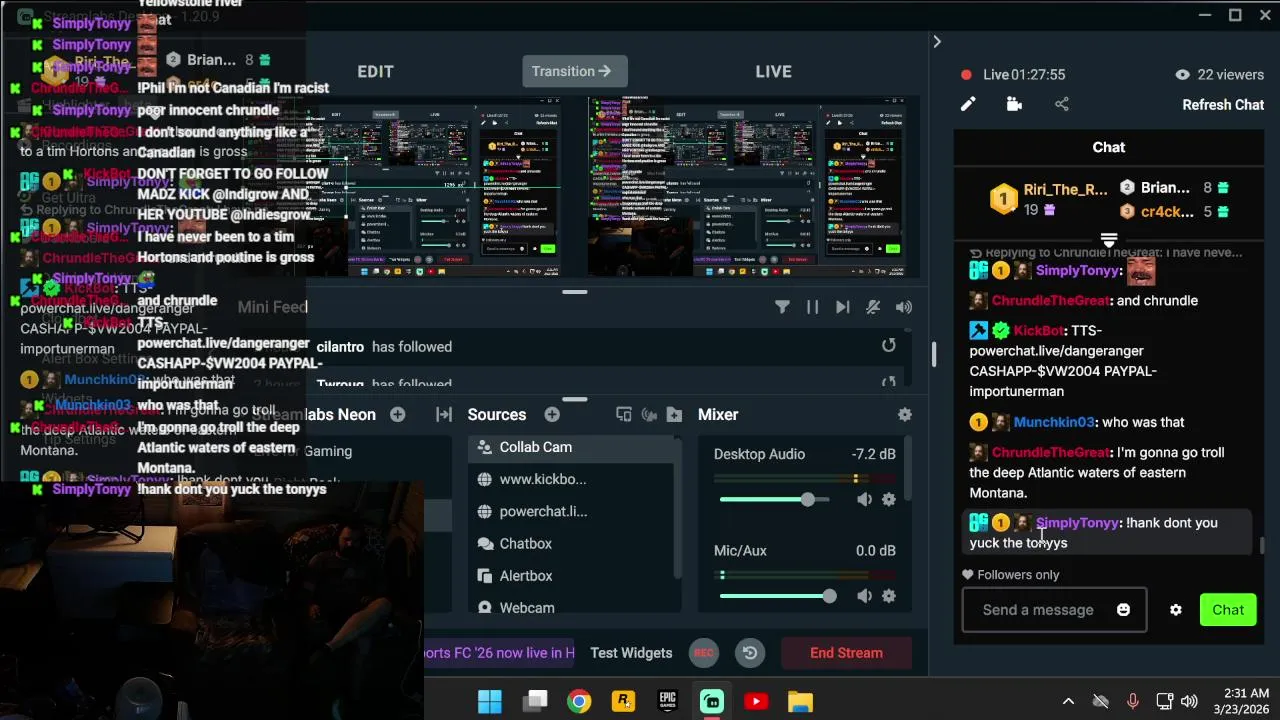Open Desktop Audio settings gear
Viewport: 1280px width, 720px height.
coord(889,499)
